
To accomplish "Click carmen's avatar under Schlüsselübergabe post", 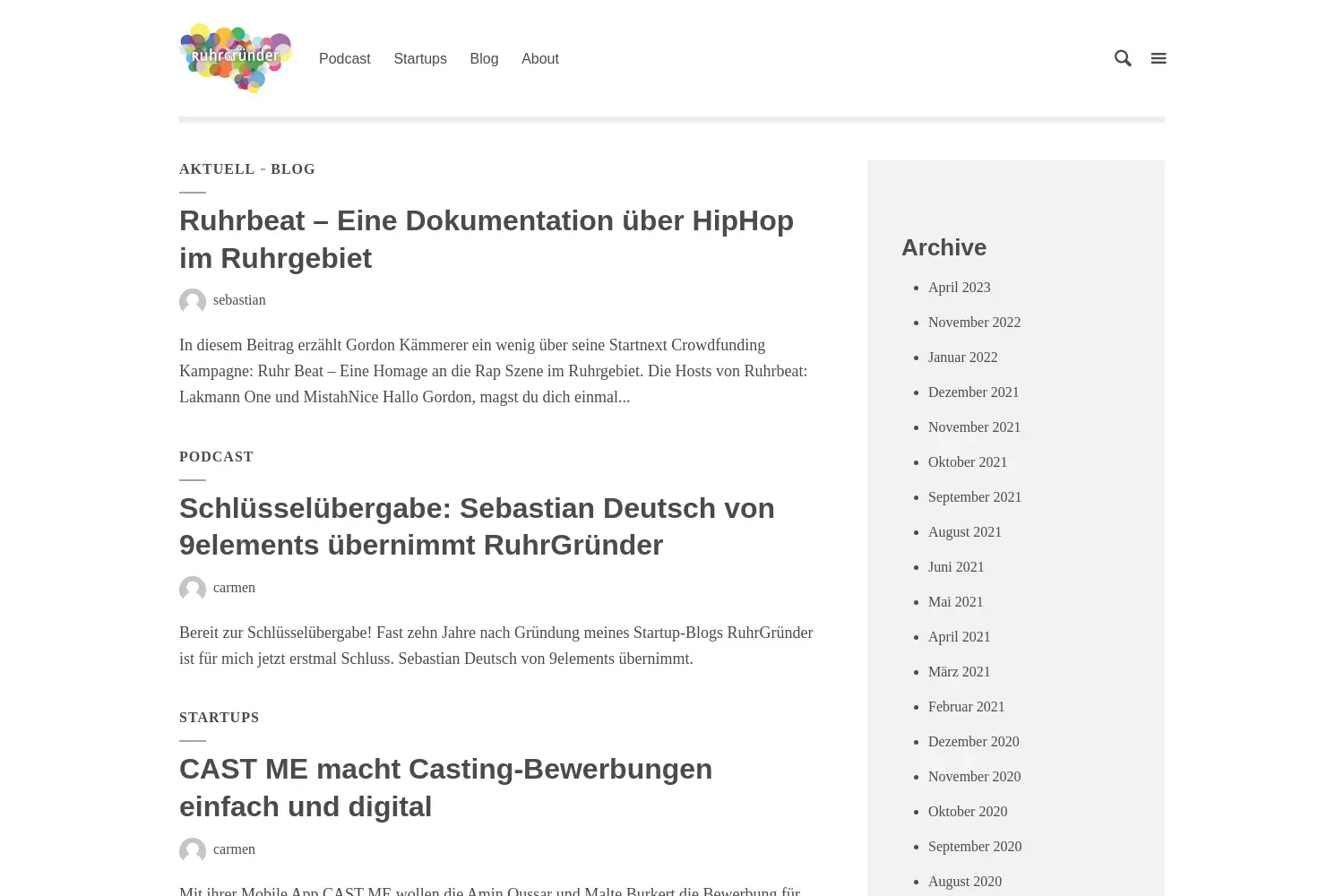I will click(193, 590).
